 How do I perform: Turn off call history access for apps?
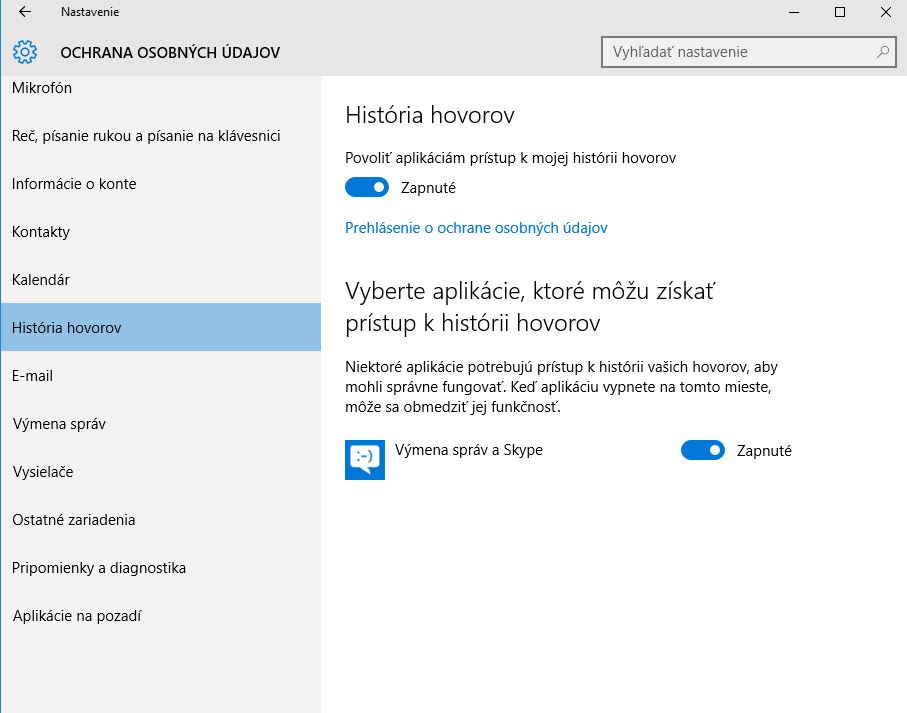click(367, 187)
